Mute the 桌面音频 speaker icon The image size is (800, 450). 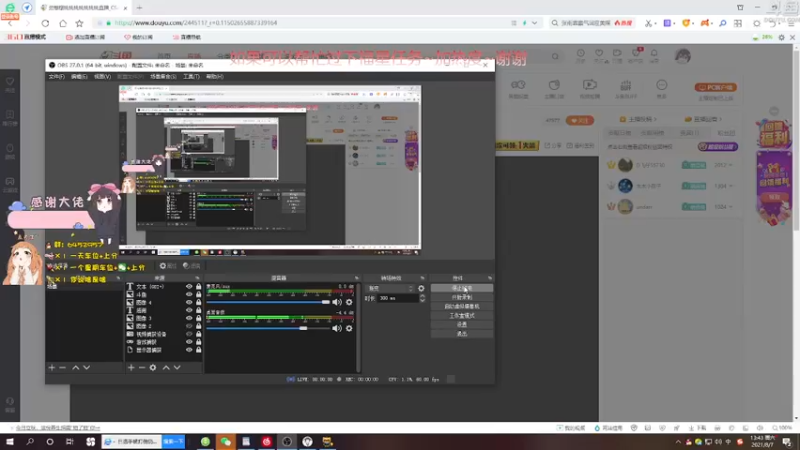(x=337, y=329)
